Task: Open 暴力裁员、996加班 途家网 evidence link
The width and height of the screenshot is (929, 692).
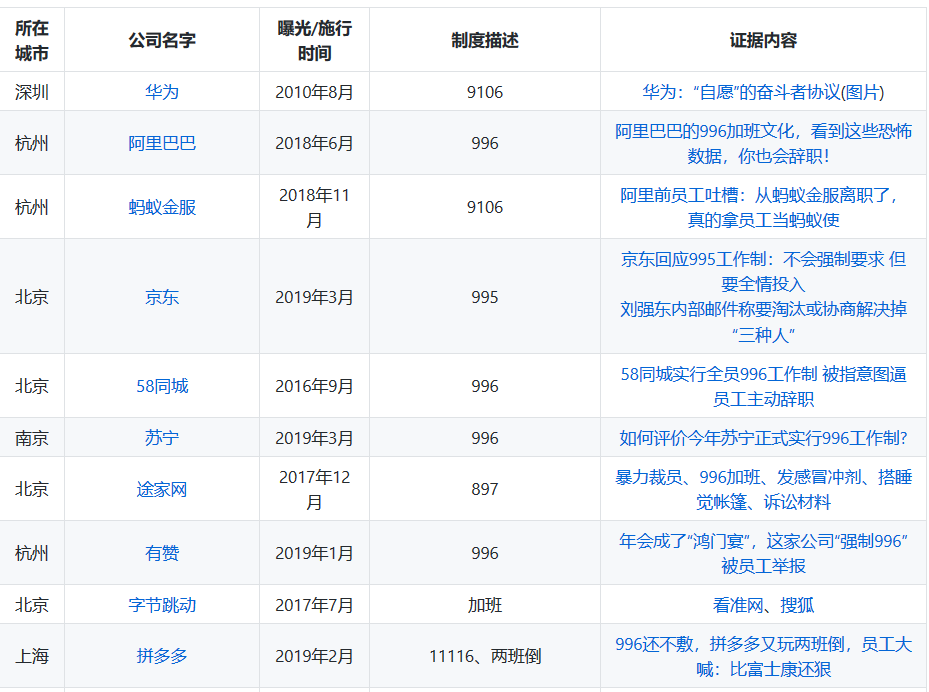Action: (763, 489)
